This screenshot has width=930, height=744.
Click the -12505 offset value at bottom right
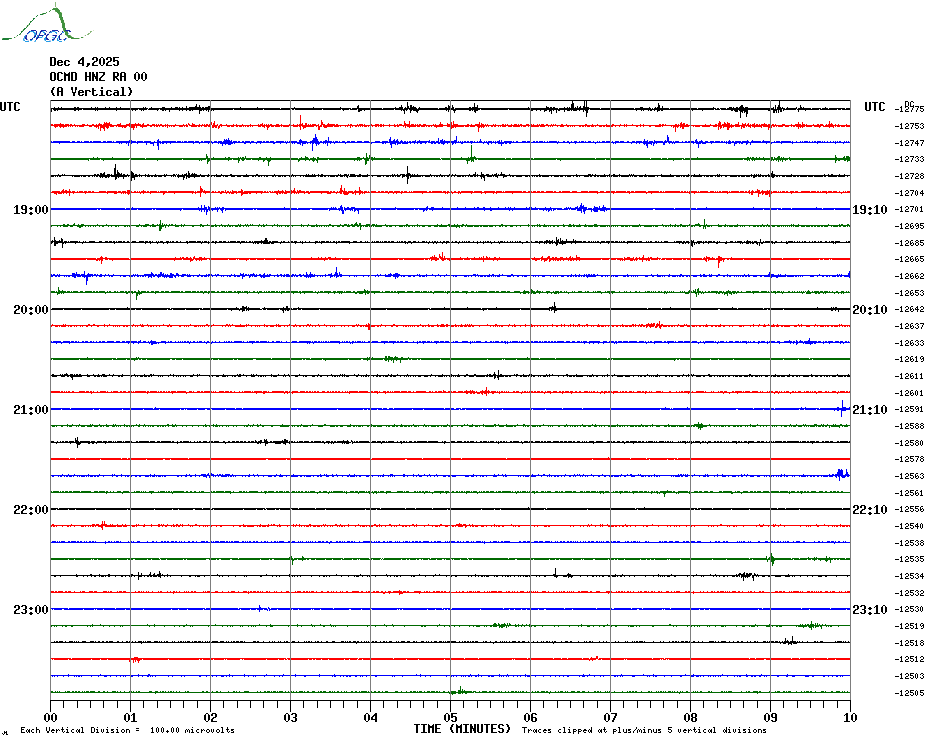pos(911,693)
